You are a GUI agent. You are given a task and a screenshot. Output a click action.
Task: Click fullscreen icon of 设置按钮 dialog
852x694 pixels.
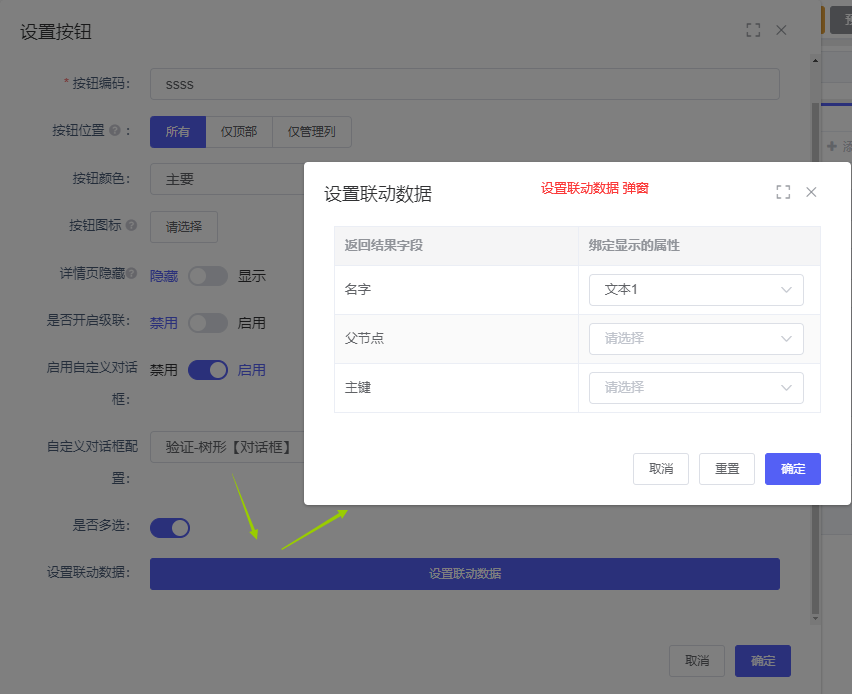click(753, 31)
